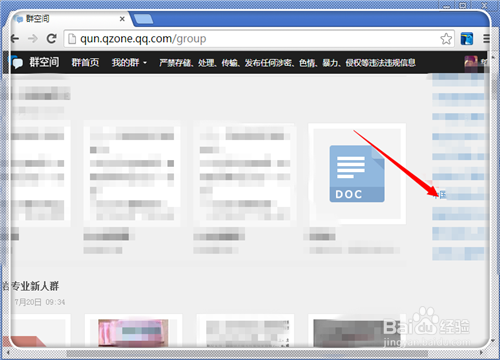Viewport: 500px width, 360px height.
Task: Open the DOC file icon
Action: [x=357, y=174]
